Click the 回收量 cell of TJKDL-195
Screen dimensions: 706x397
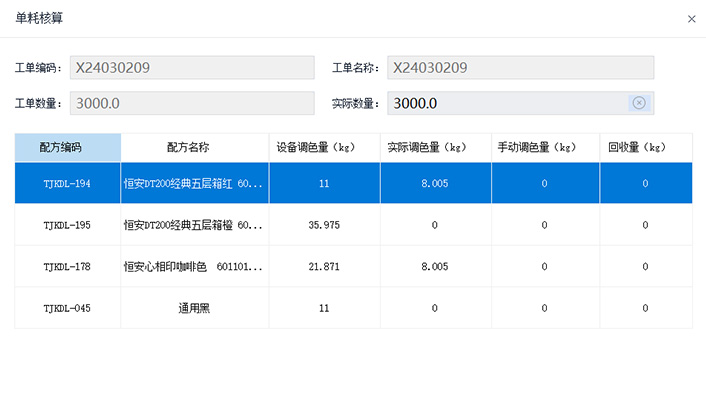(x=646, y=225)
